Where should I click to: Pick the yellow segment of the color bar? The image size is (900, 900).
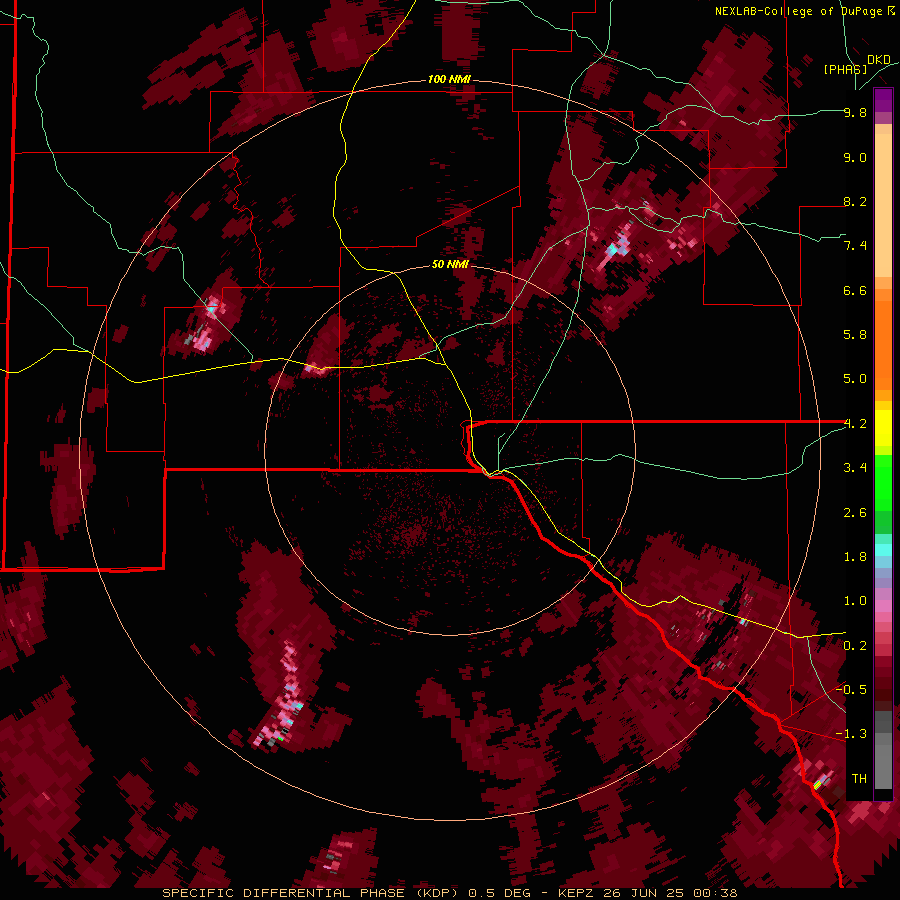(883, 428)
